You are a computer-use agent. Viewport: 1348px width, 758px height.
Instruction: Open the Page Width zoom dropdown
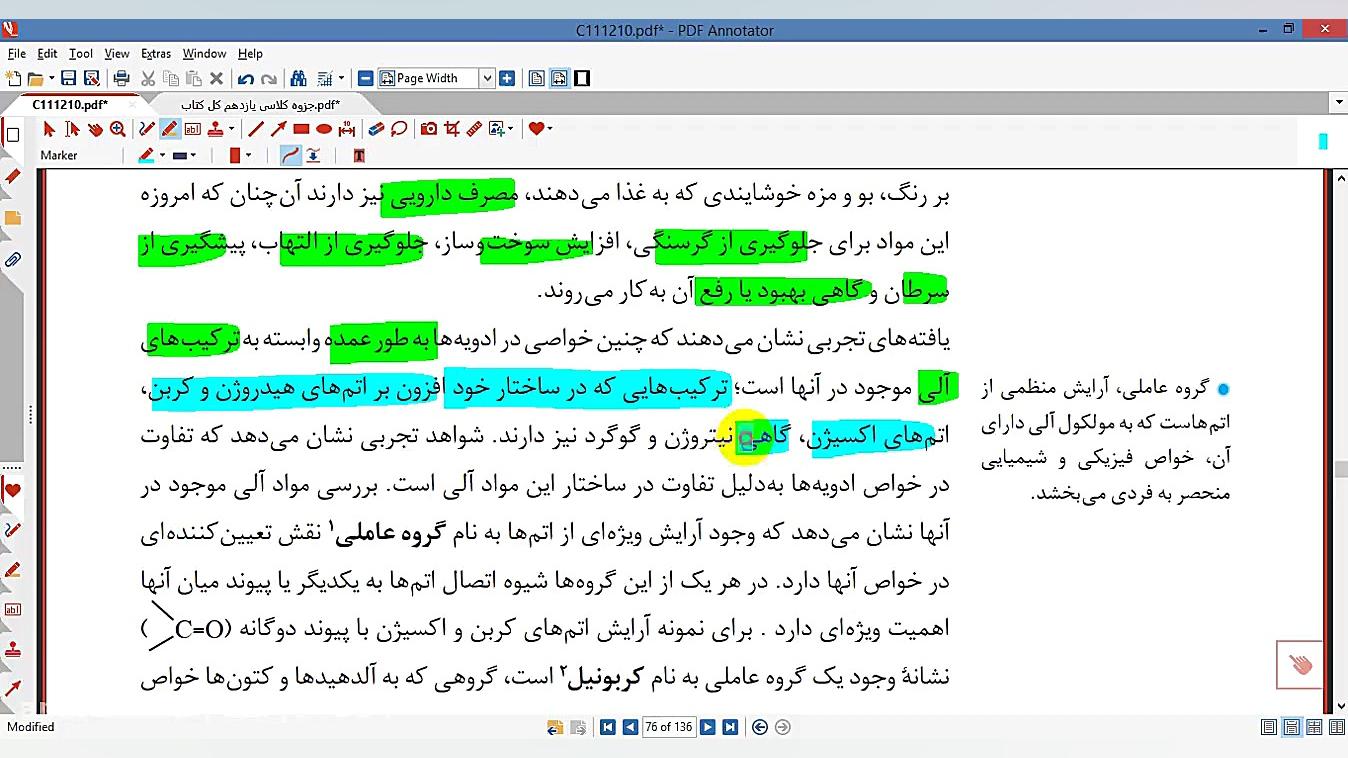click(487, 78)
